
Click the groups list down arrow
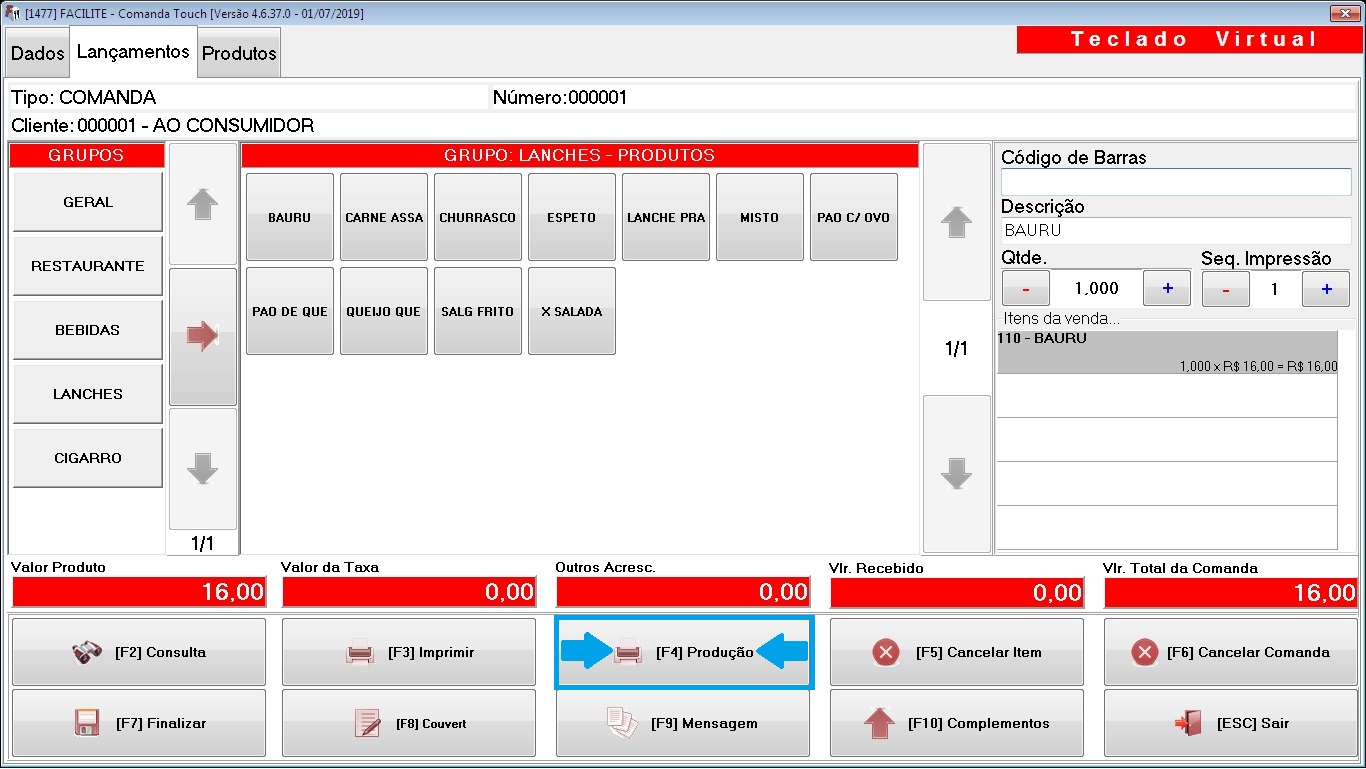click(x=203, y=468)
